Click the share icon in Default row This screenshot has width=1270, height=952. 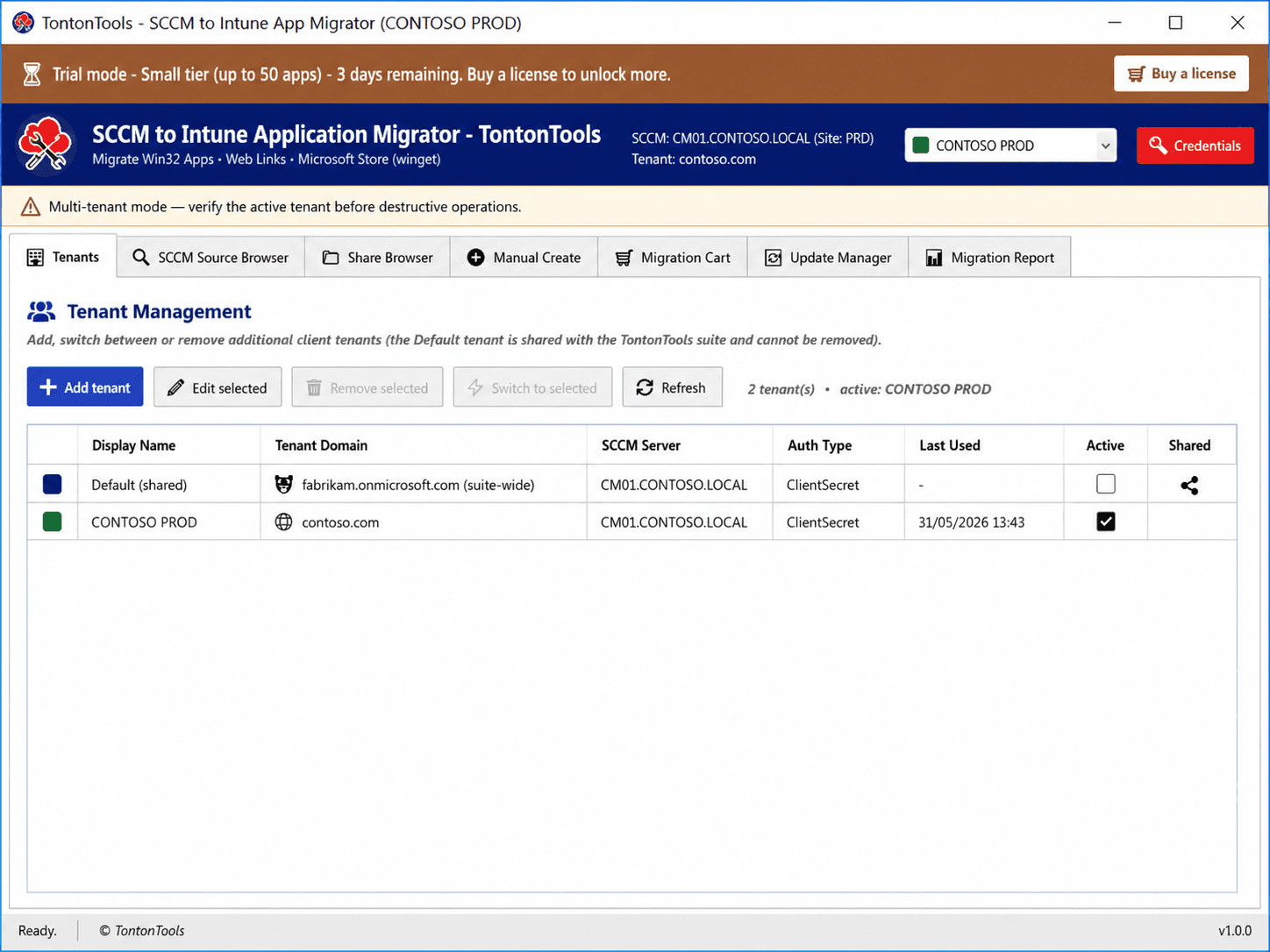pos(1189,485)
